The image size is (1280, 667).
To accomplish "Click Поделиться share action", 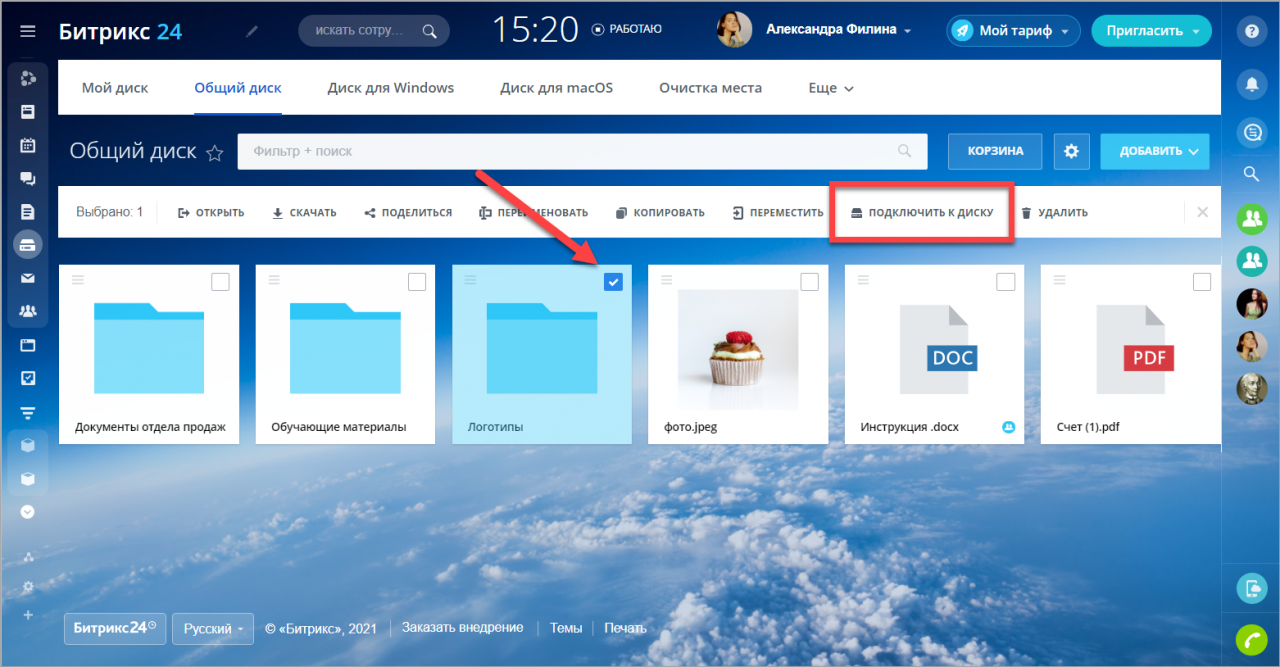I will tap(408, 212).
